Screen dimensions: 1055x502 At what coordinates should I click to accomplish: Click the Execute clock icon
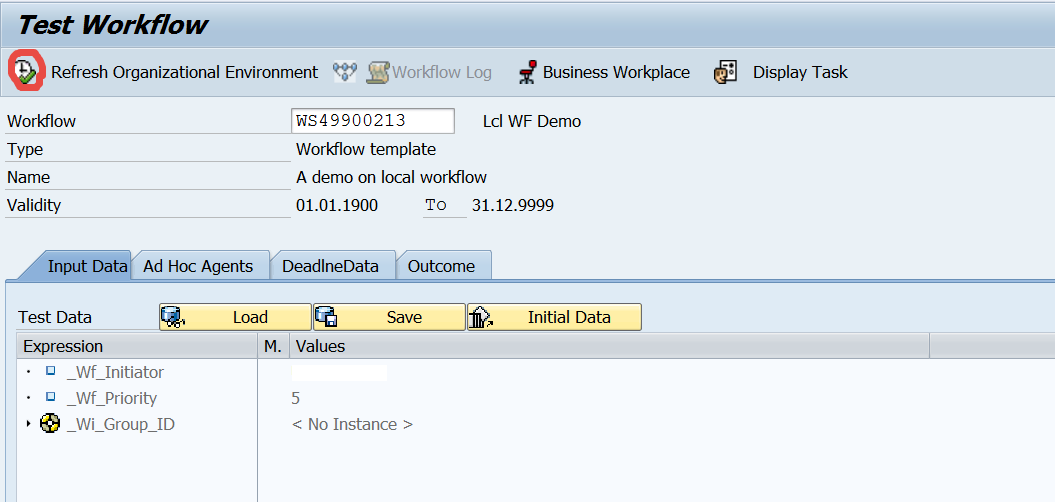(25, 71)
